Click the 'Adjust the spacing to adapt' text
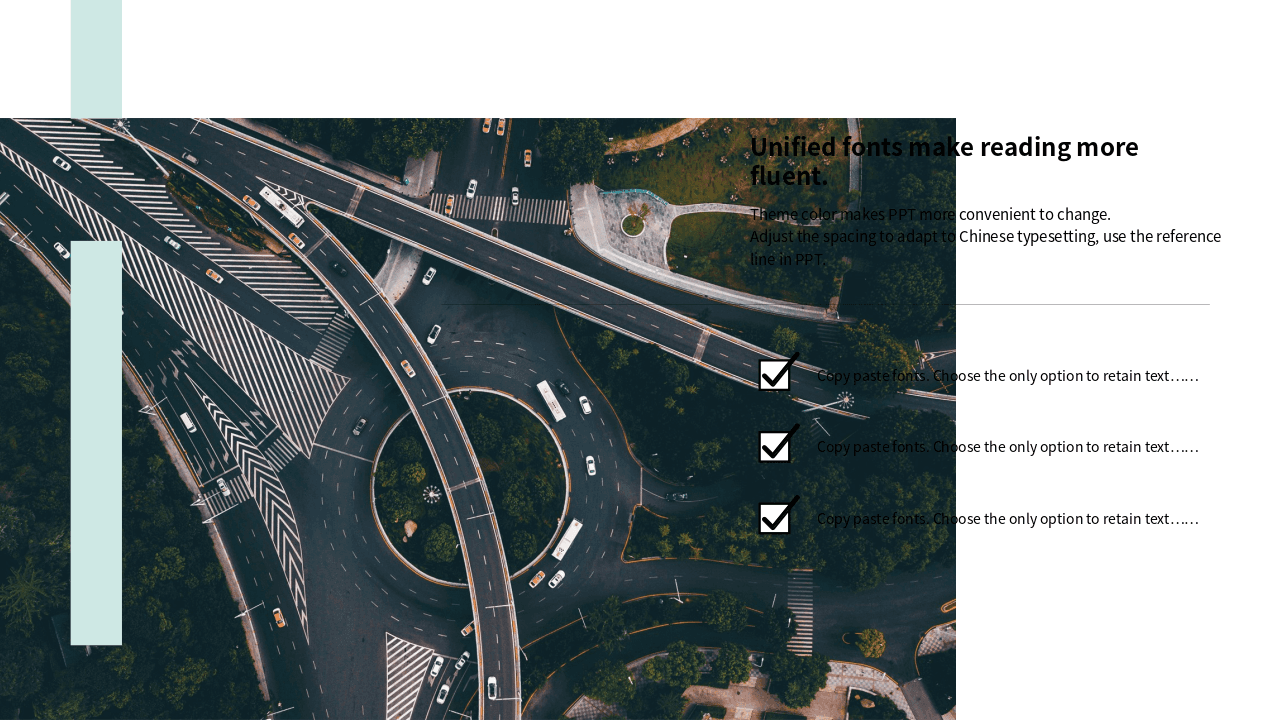Viewport: 1280px width, 720px height. 985,248
